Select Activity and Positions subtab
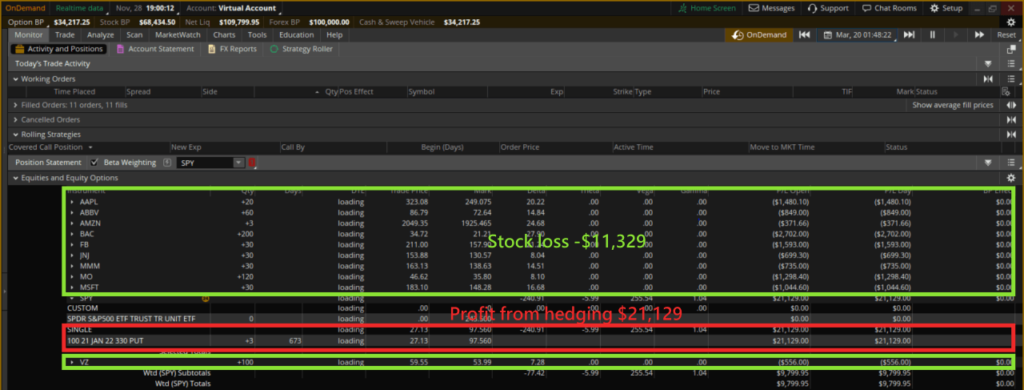This screenshot has height=390, width=1024. coord(59,49)
